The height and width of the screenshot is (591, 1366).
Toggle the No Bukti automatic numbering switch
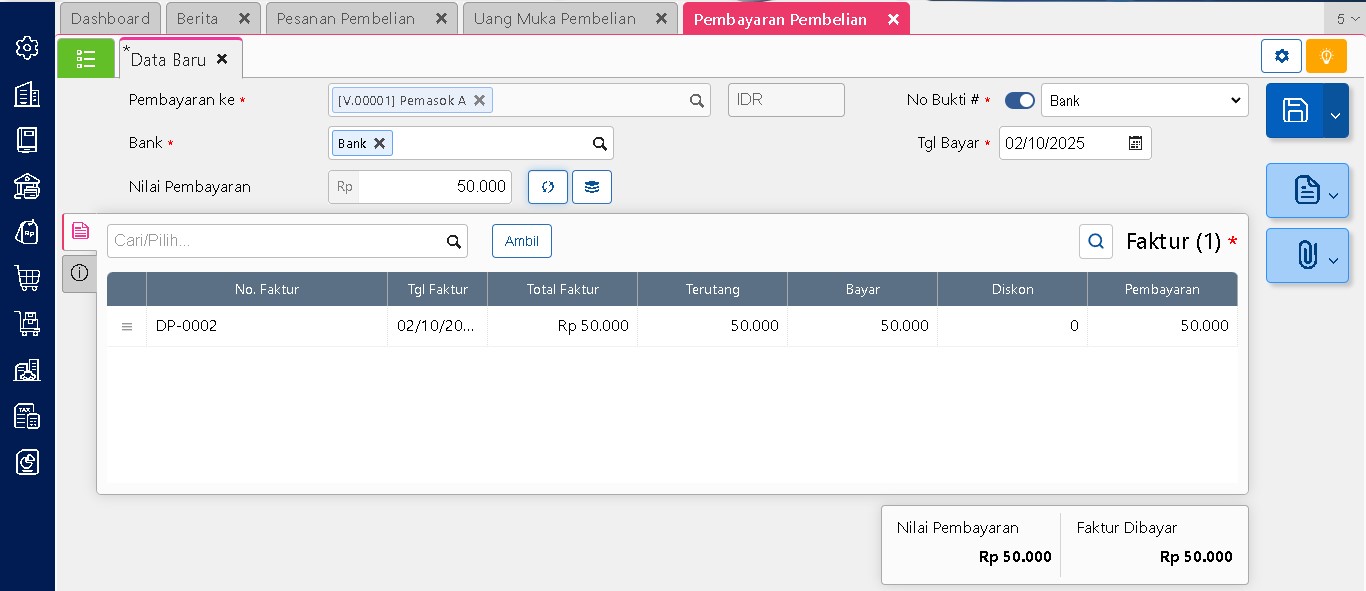tap(1020, 100)
